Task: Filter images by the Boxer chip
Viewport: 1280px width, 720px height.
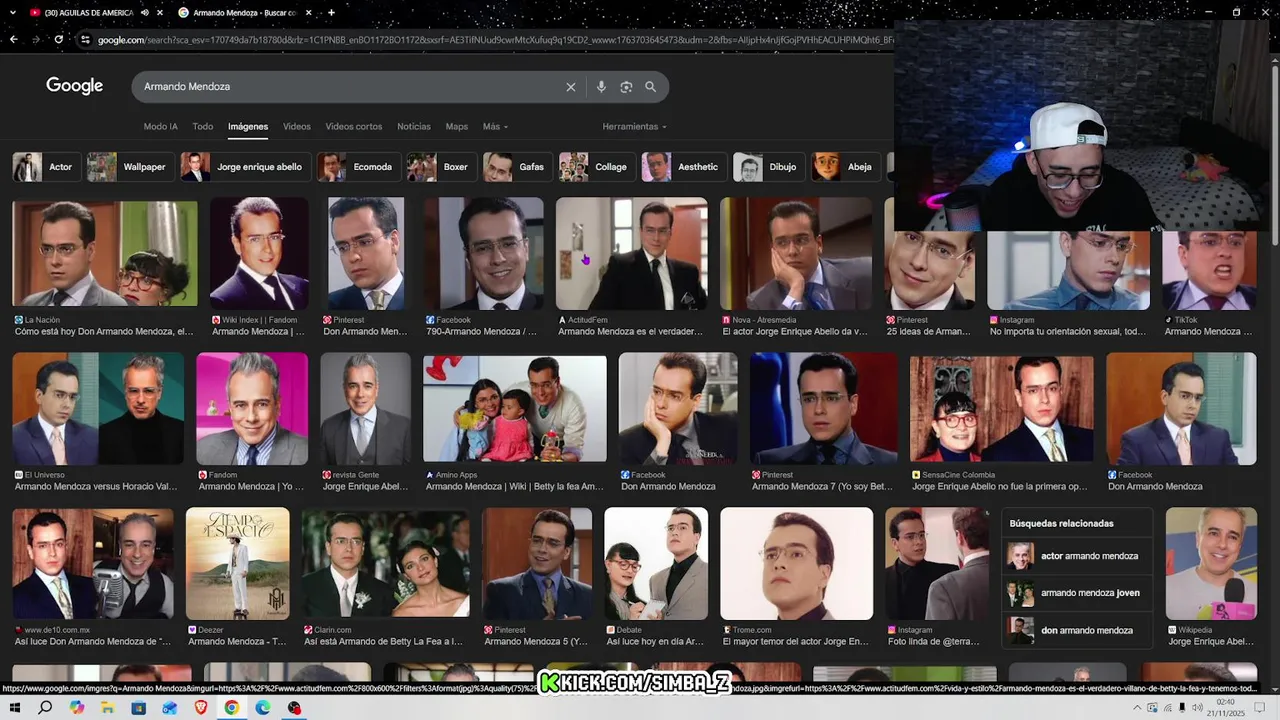Action: [441, 167]
